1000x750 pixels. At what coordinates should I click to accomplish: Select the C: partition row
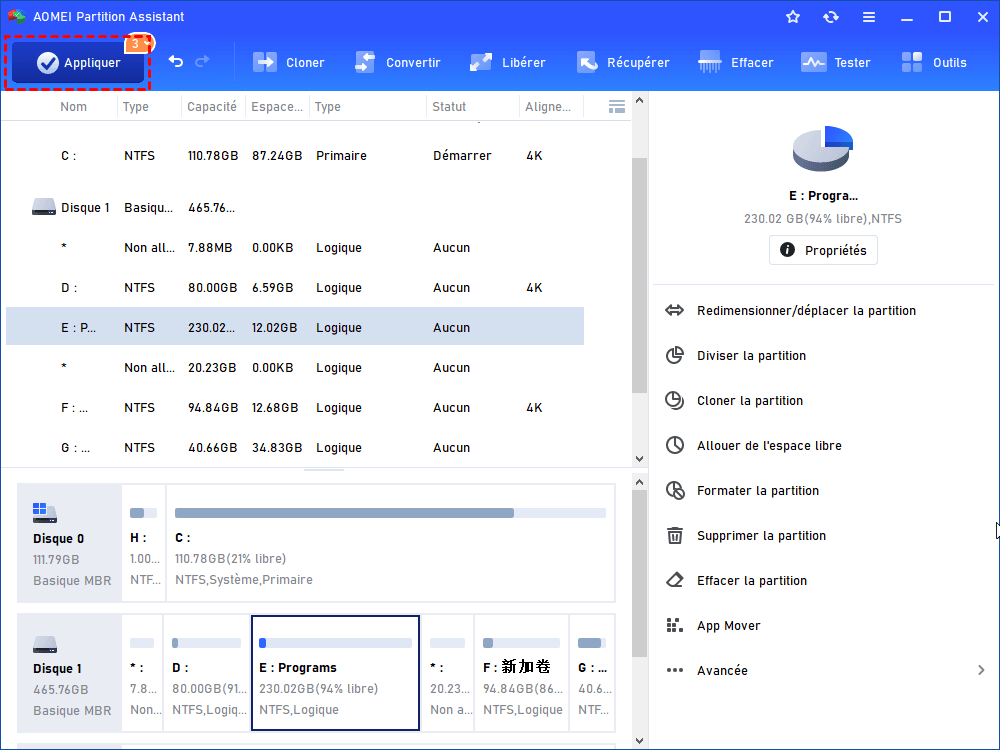(x=295, y=156)
